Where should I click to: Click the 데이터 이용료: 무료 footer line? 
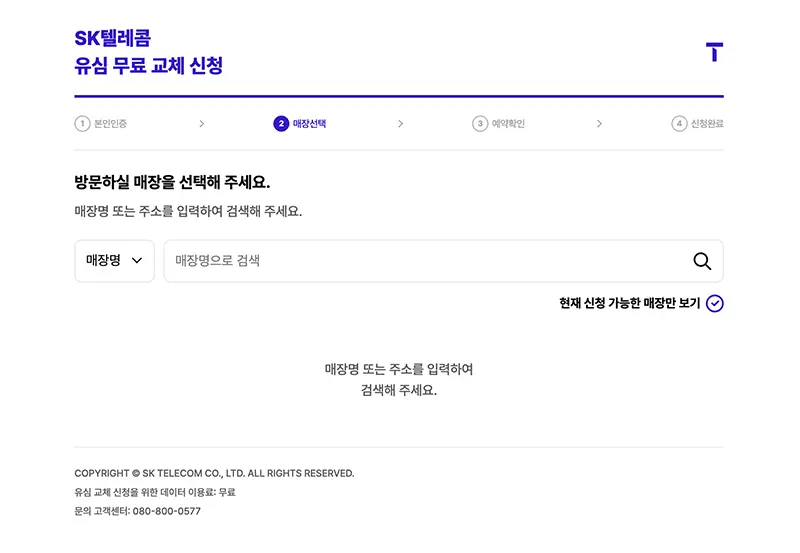pos(155,492)
